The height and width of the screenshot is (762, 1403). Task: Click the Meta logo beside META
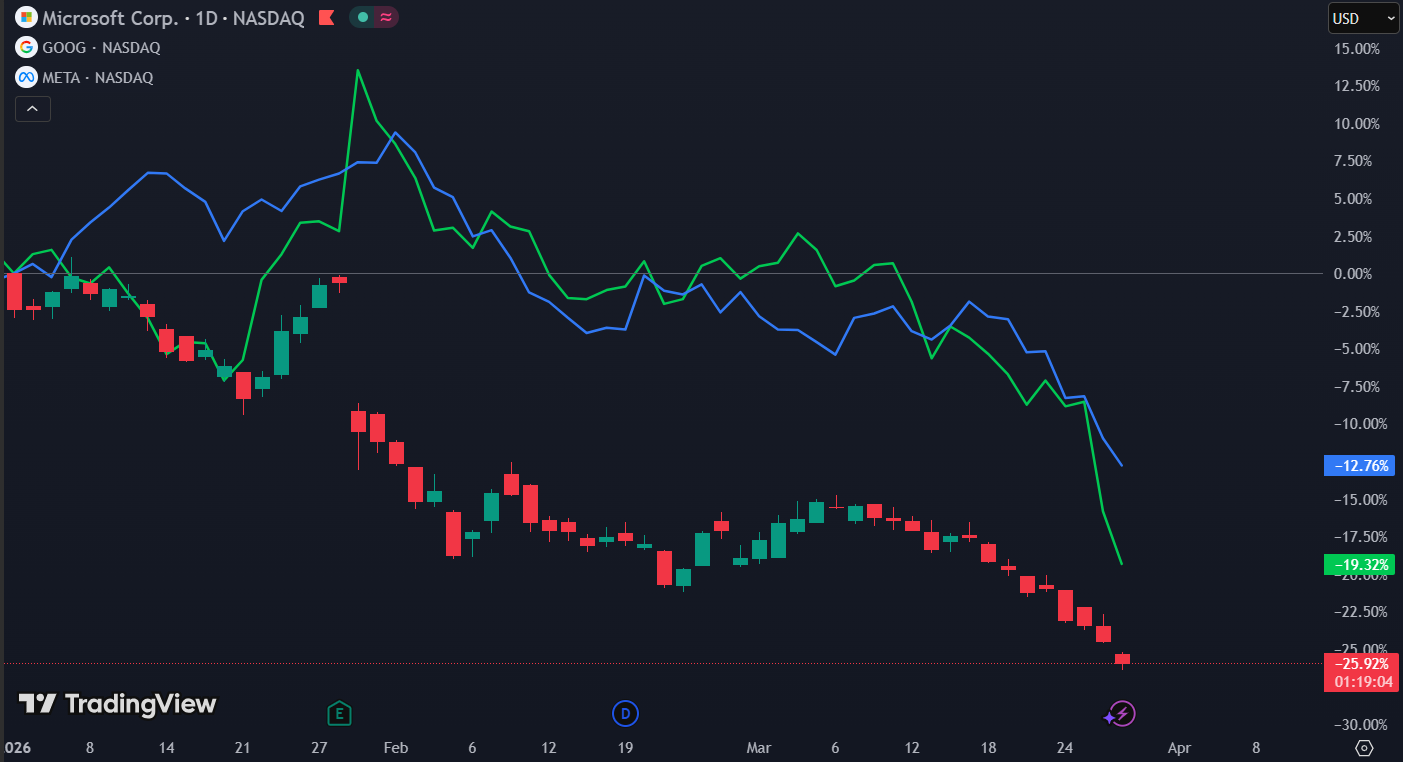[26, 77]
